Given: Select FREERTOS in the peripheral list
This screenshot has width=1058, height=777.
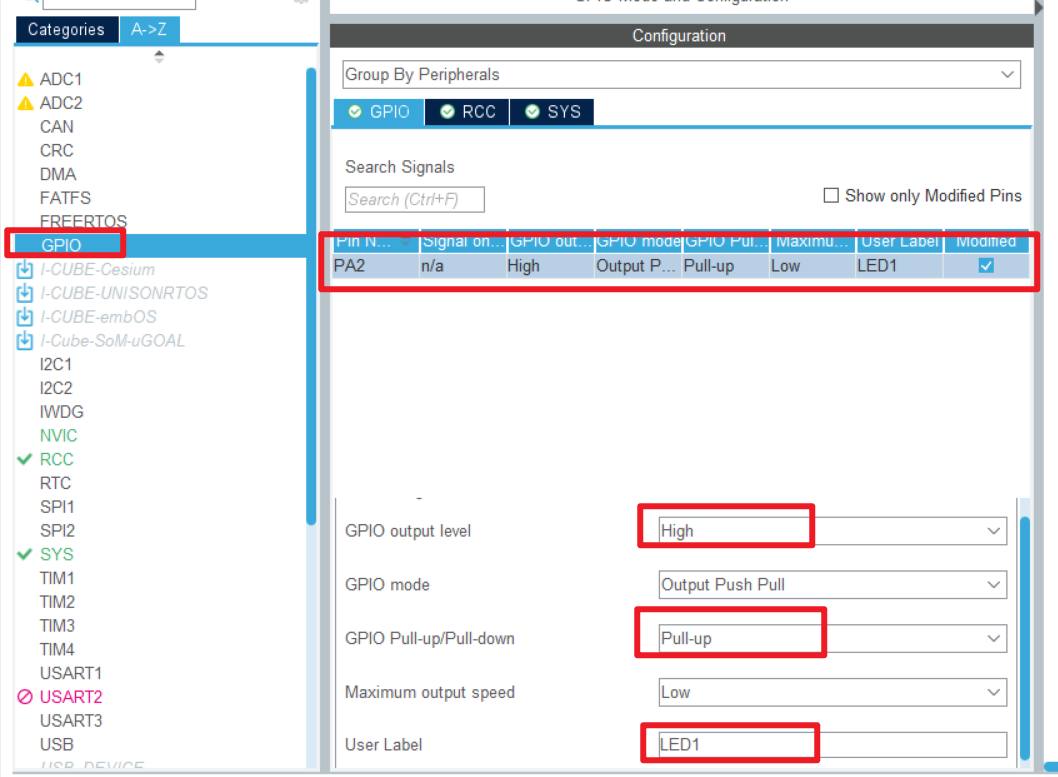Looking at the screenshot, I should 84,221.
